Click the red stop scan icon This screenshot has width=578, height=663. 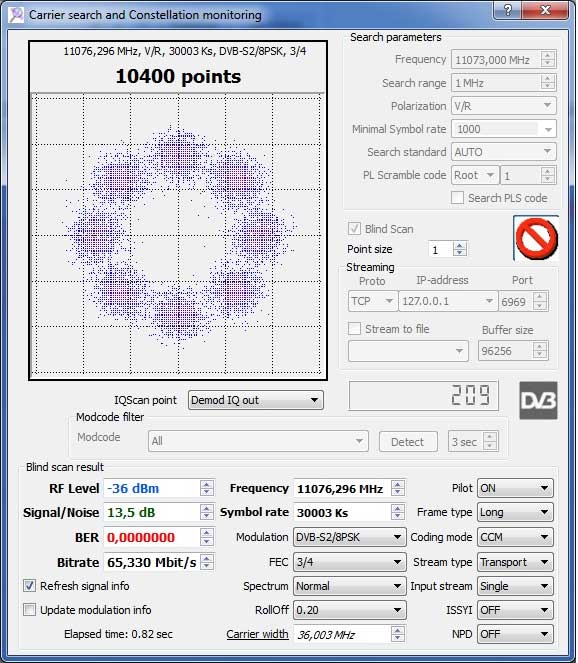[x=536, y=238]
